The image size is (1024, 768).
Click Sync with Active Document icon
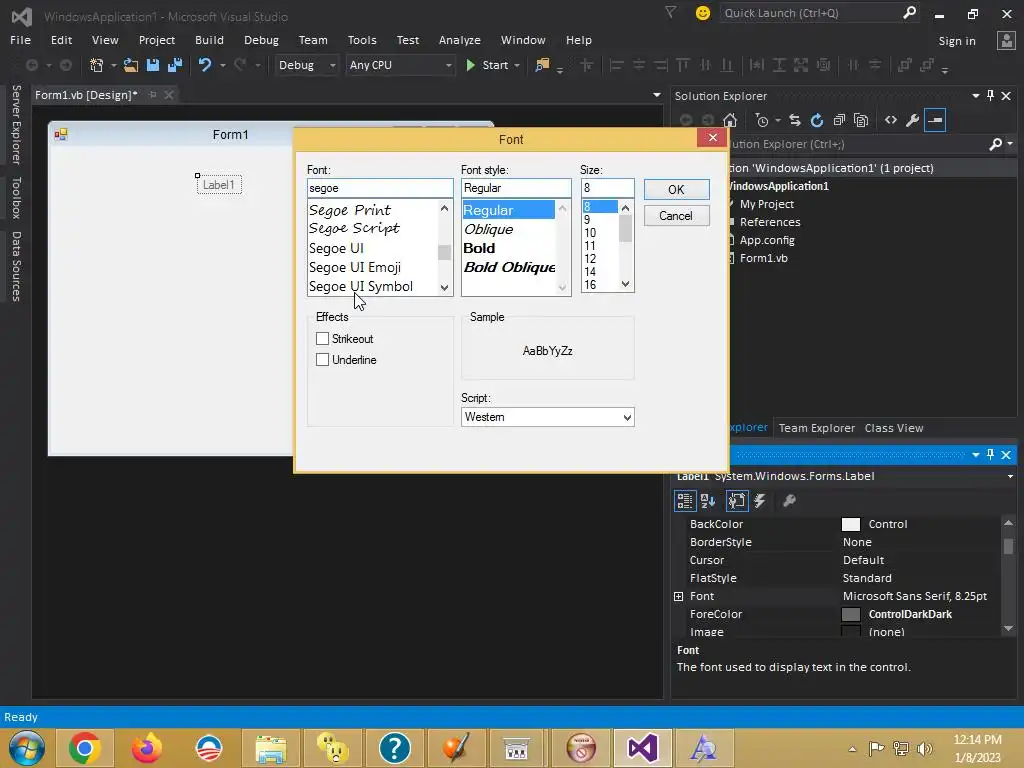pos(795,120)
